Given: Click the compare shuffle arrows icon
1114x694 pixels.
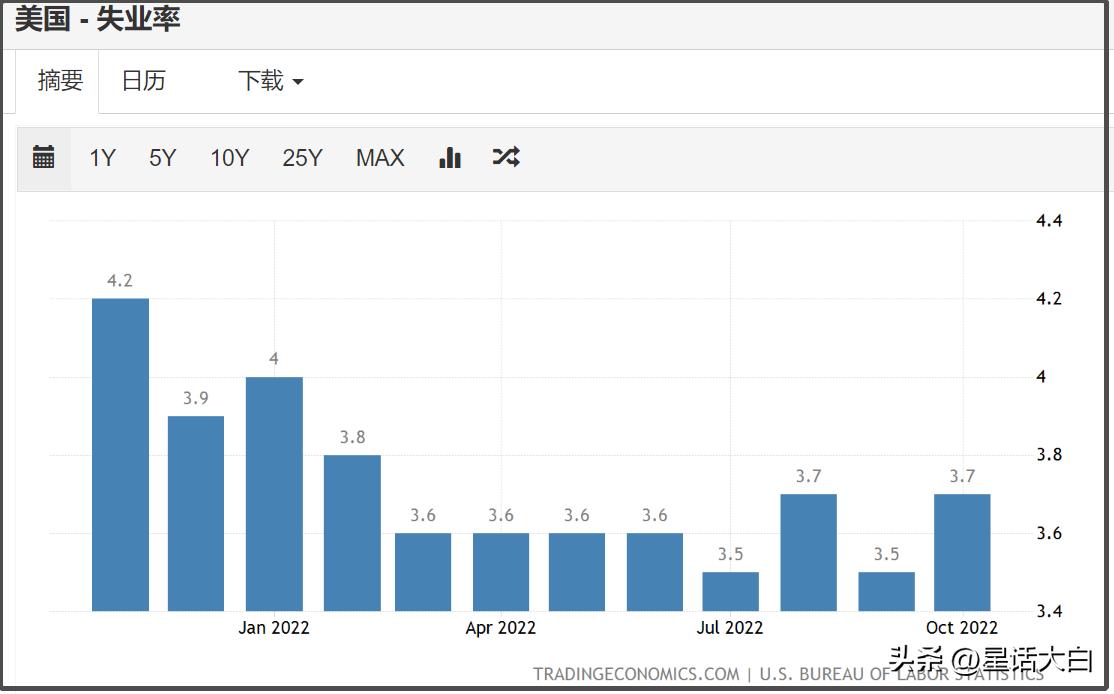Looking at the screenshot, I should coord(506,157).
